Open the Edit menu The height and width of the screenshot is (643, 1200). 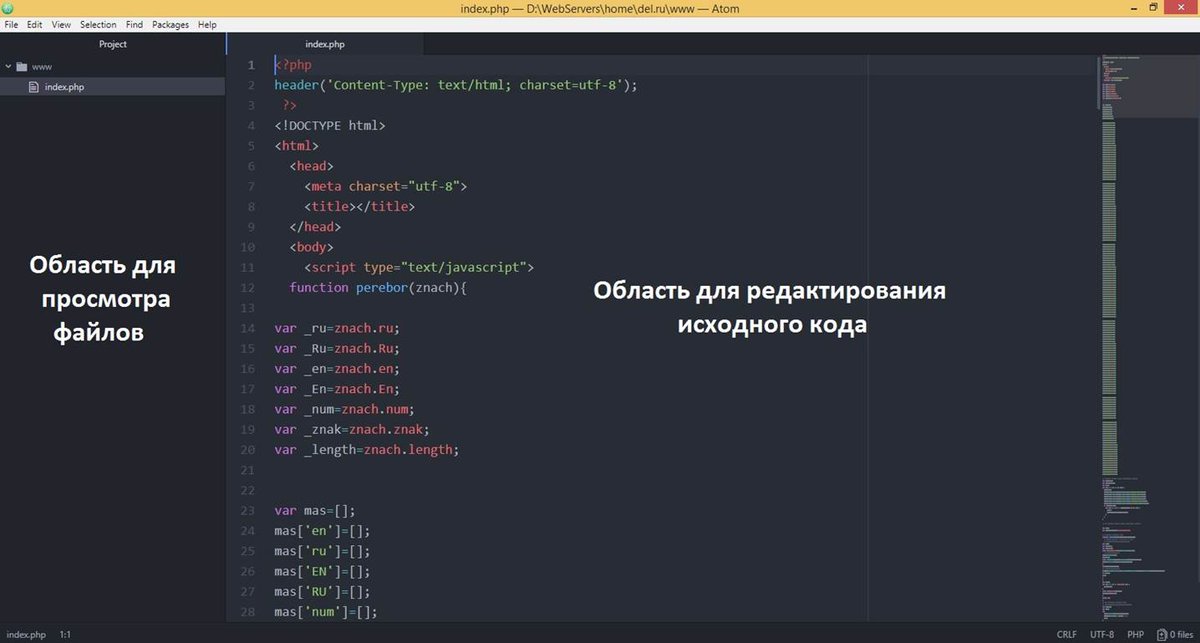(35, 24)
